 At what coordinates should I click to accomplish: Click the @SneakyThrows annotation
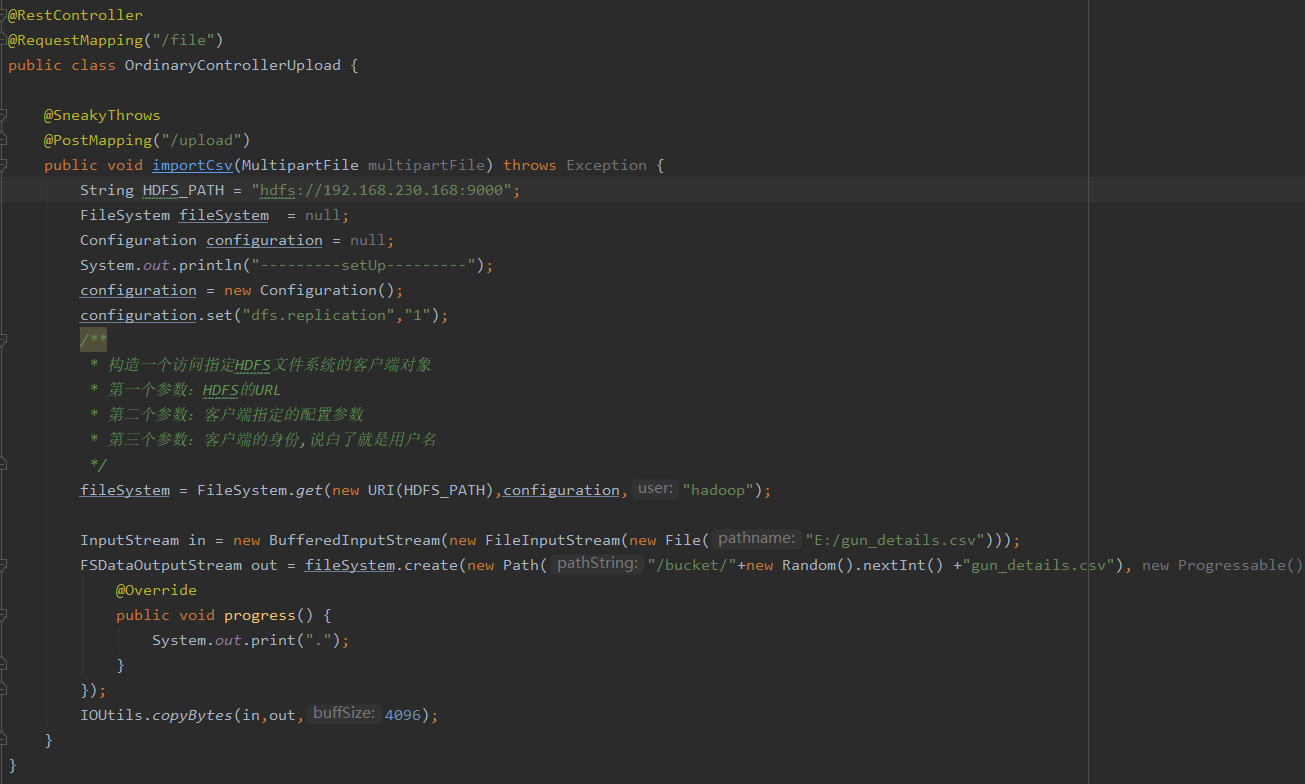point(102,115)
